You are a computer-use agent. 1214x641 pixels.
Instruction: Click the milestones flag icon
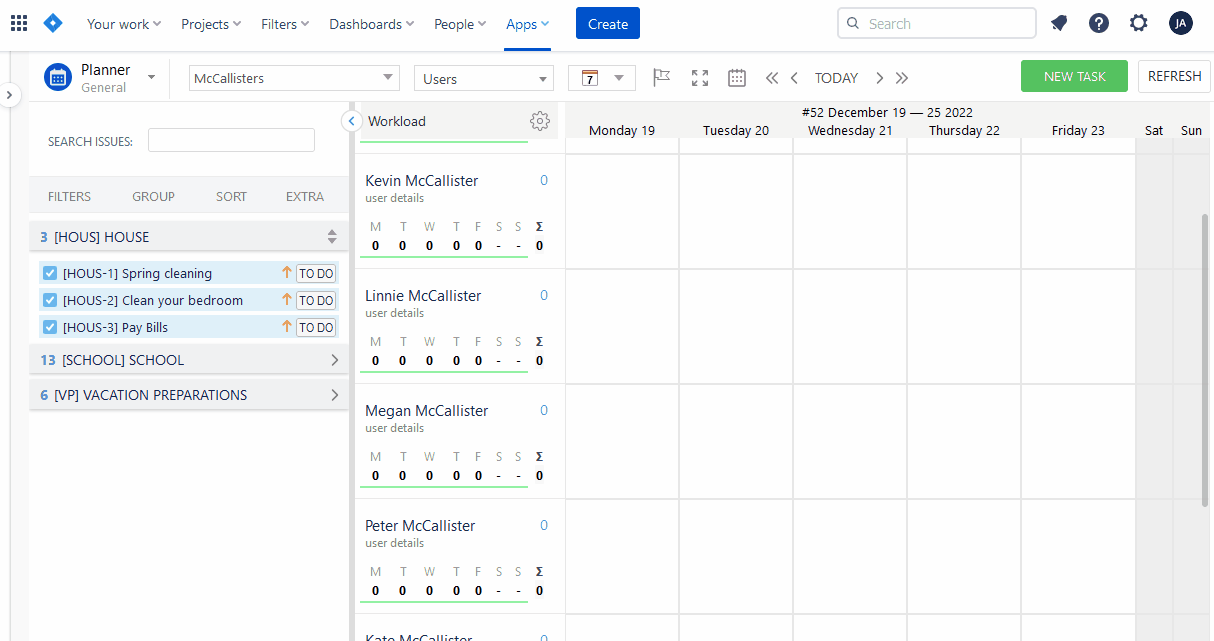tap(661, 77)
